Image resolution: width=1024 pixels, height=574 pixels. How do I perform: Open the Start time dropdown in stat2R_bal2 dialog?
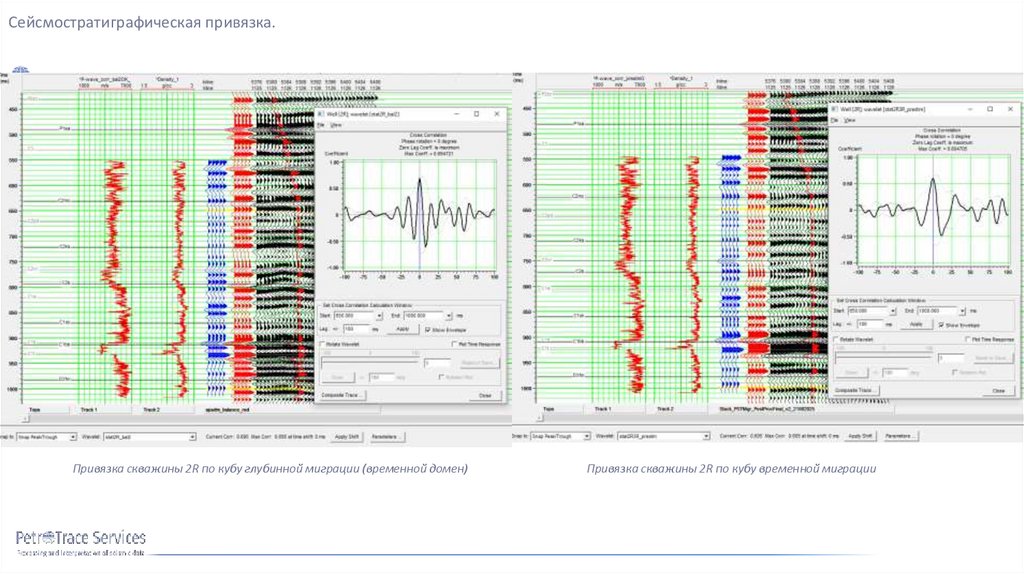pyautogui.click(x=379, y=316)
